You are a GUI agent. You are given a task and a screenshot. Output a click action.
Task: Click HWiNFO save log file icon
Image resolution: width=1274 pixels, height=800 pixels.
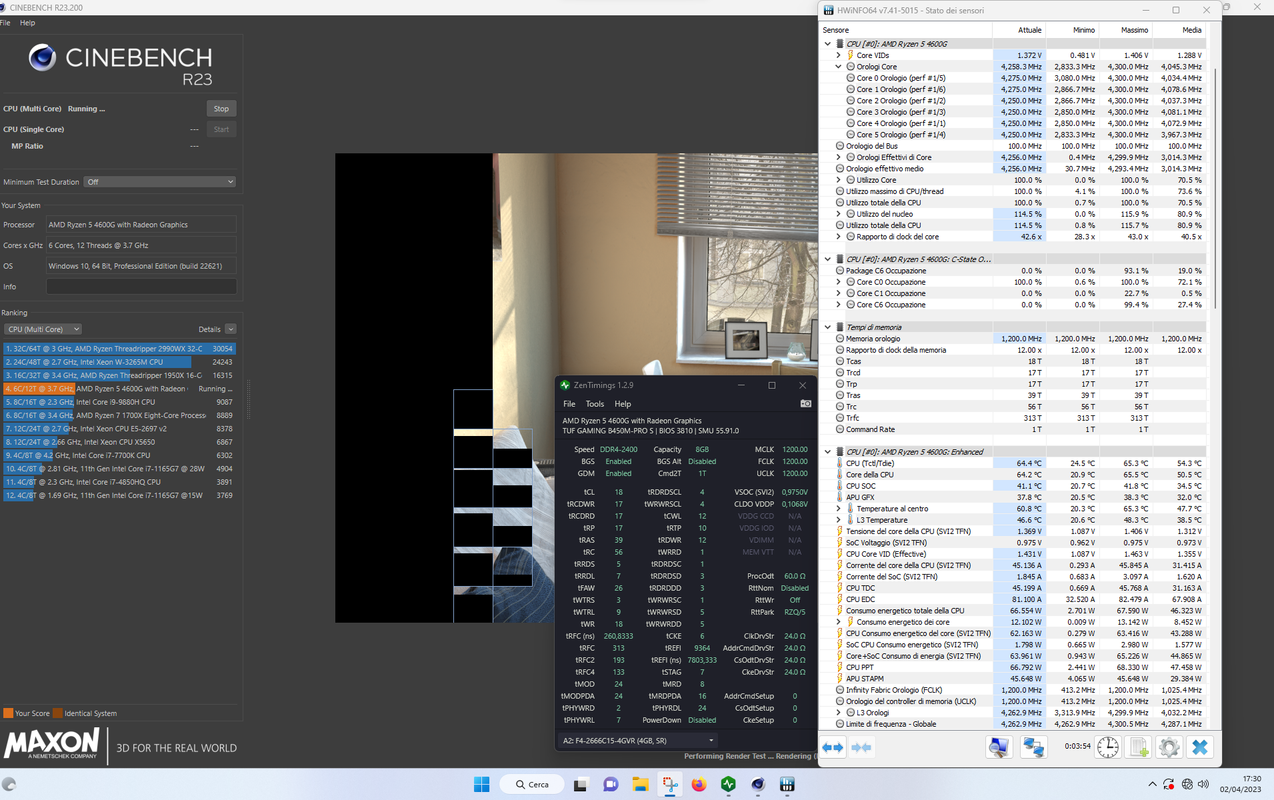(x=1139, y=747)
